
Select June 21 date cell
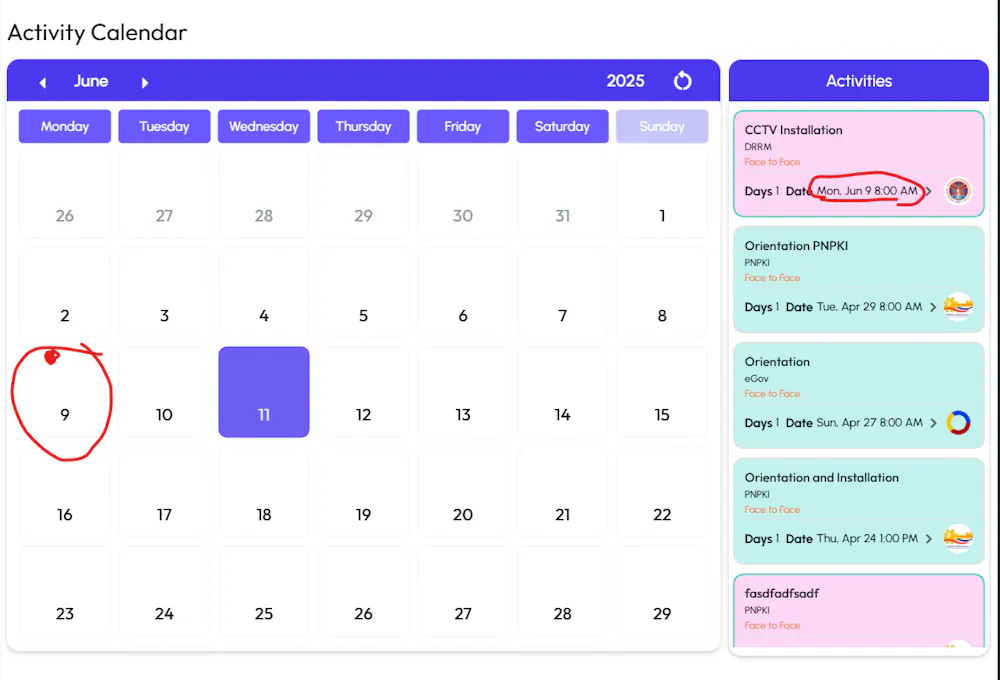click(x=562, y=491)
